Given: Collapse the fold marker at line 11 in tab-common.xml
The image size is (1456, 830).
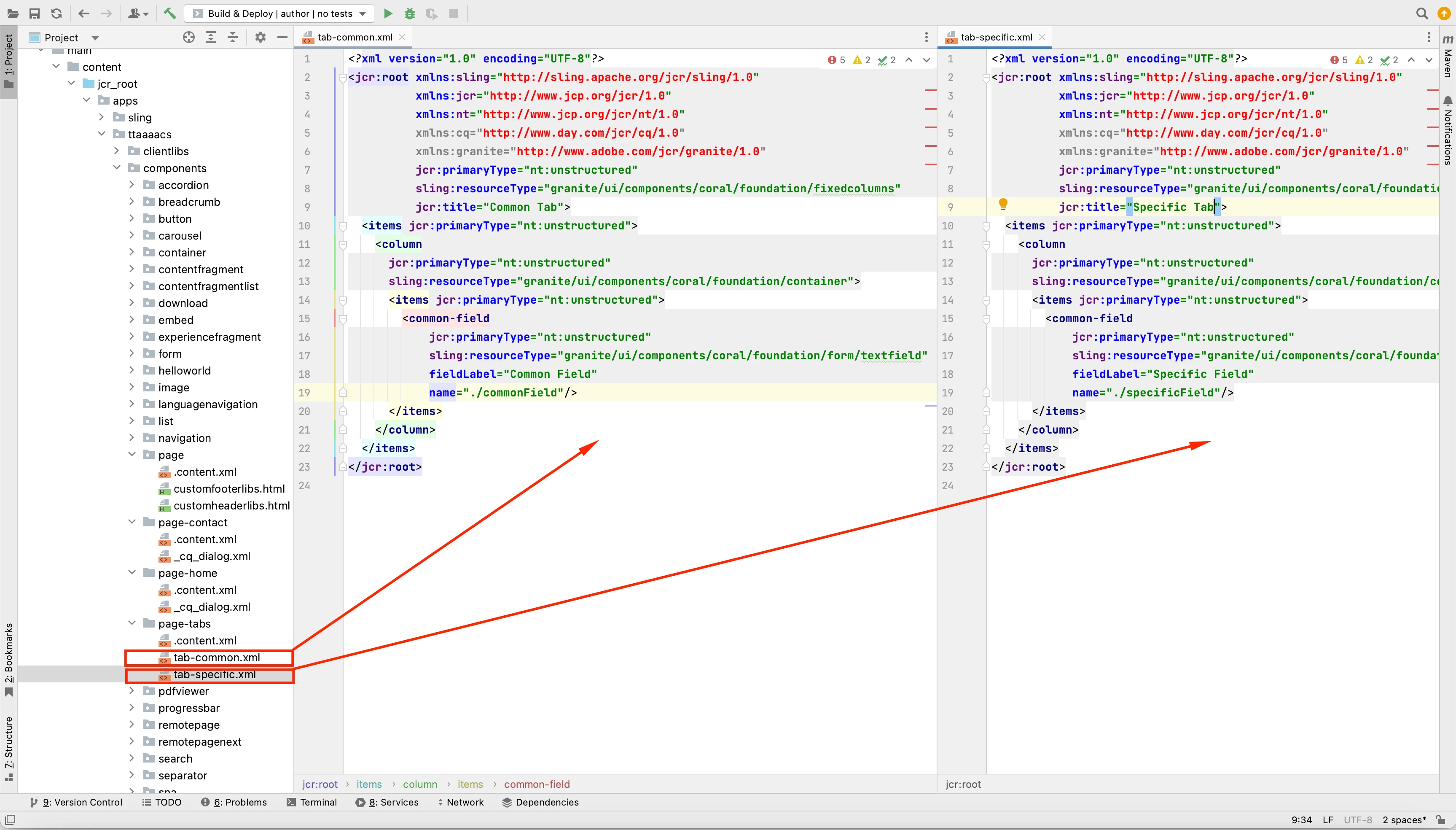Looking at the screenshot, I should (x=343, y=245).
